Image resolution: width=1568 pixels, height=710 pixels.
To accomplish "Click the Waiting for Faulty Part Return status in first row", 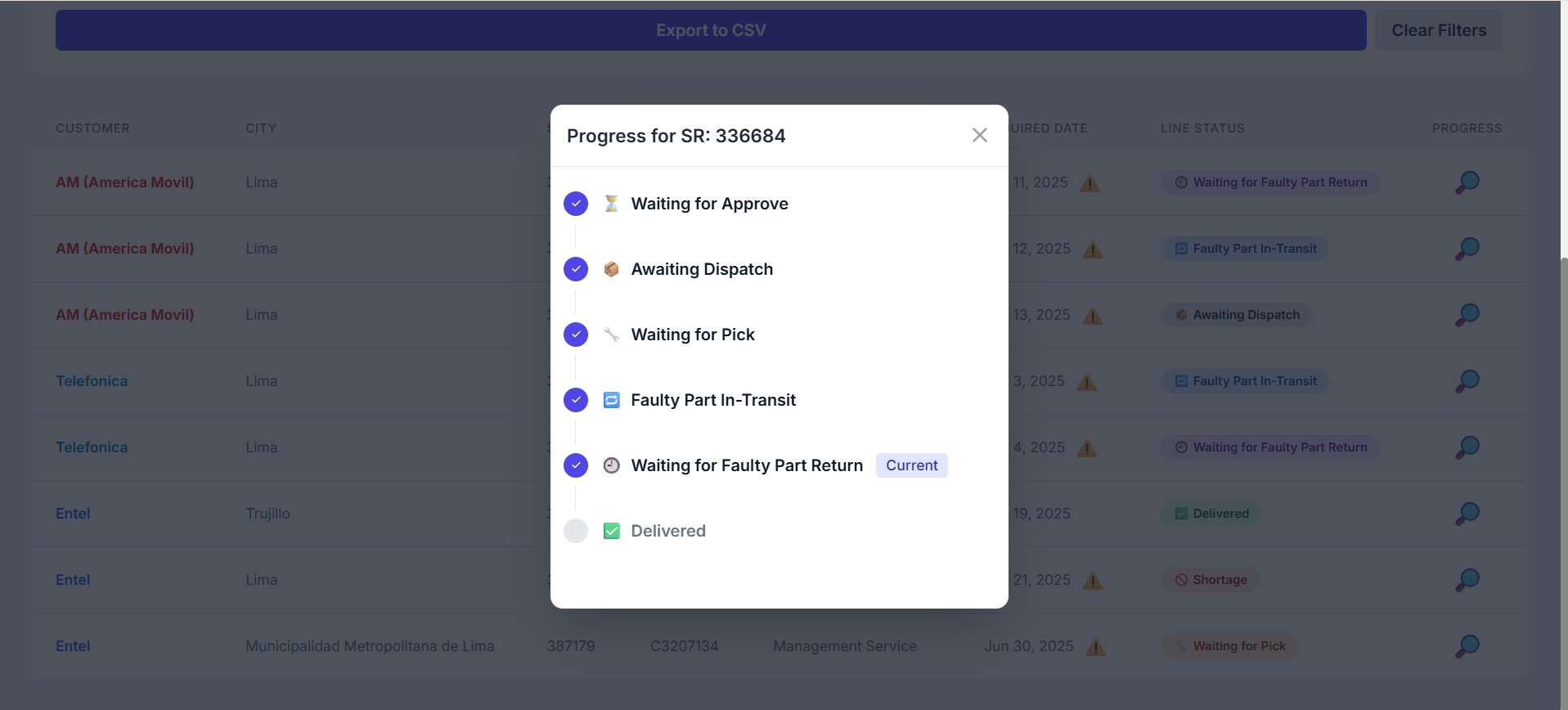I will (x=1270, y=182).
